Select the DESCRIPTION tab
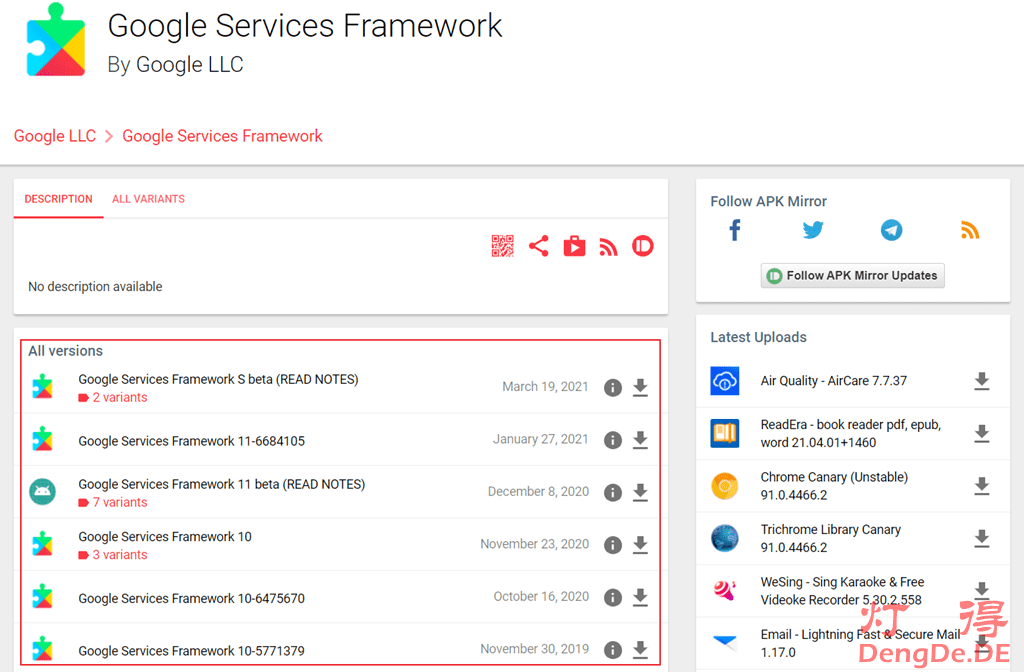This screenshot has height=672, width=1024. pos(58,199)
